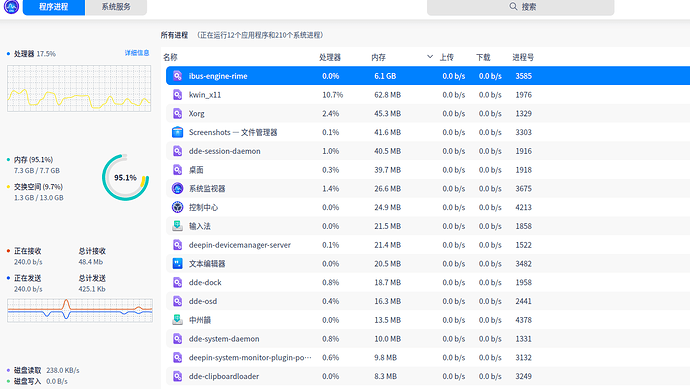Click the dde-system-daemon process icon
Viewport: 690px width, 389px height.
177,339
